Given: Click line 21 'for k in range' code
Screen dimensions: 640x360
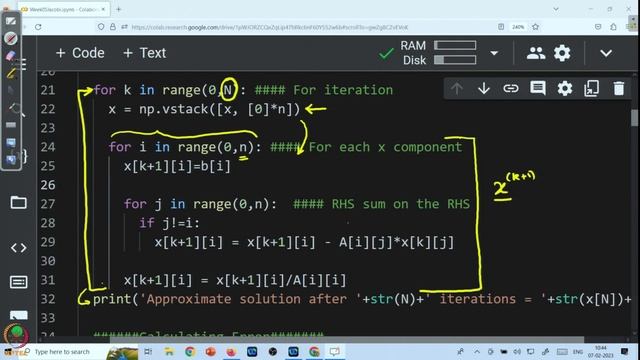Looking at the screenshot, I should point(170,90).
